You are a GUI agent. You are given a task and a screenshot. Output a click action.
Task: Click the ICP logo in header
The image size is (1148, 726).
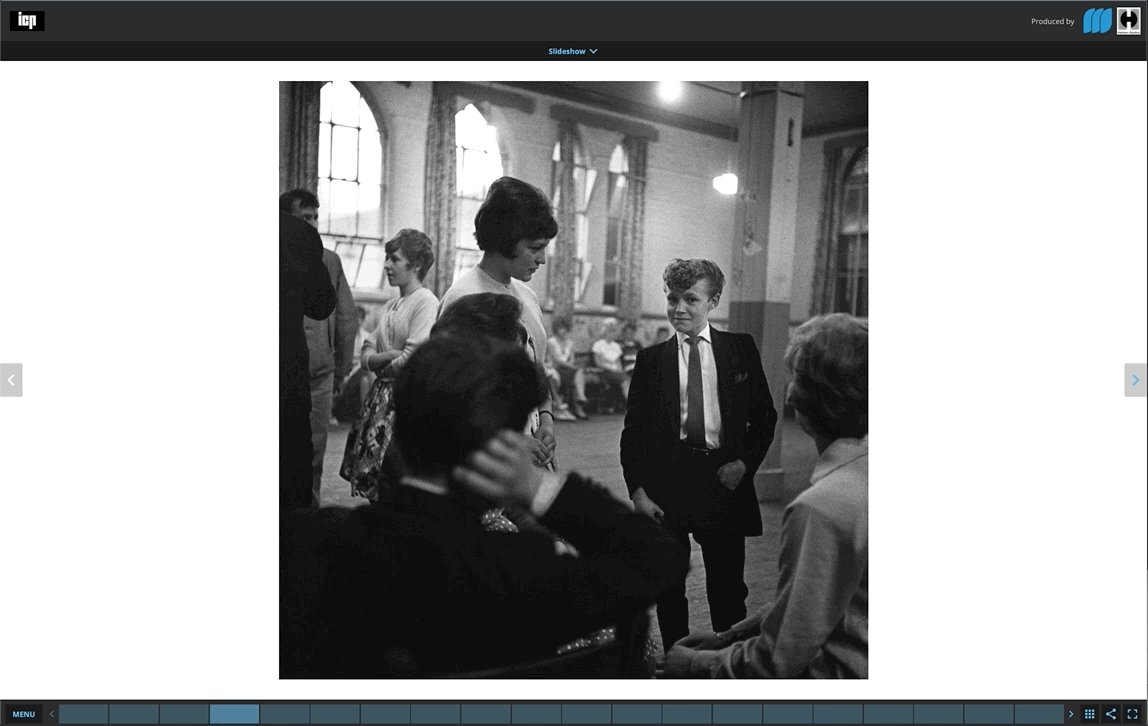click(x=27, y=21)
